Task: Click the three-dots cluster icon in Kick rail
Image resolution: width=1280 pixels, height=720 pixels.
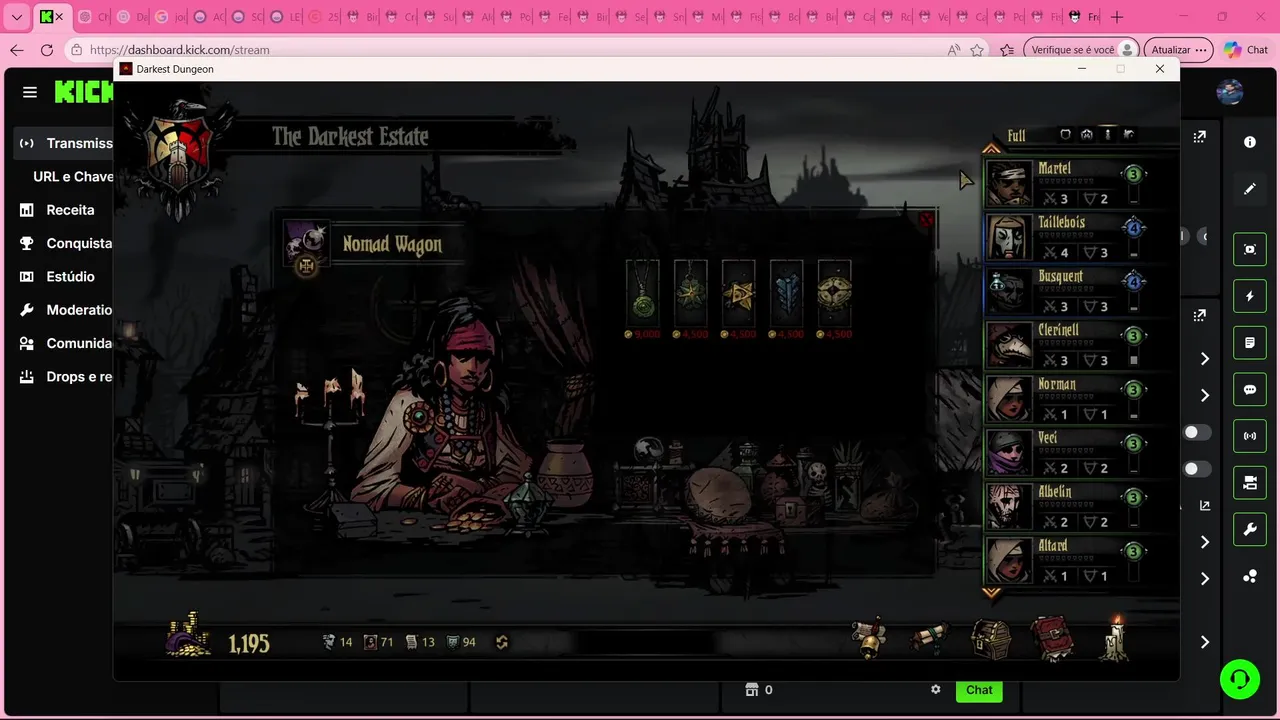Action: click(1250, 576)
